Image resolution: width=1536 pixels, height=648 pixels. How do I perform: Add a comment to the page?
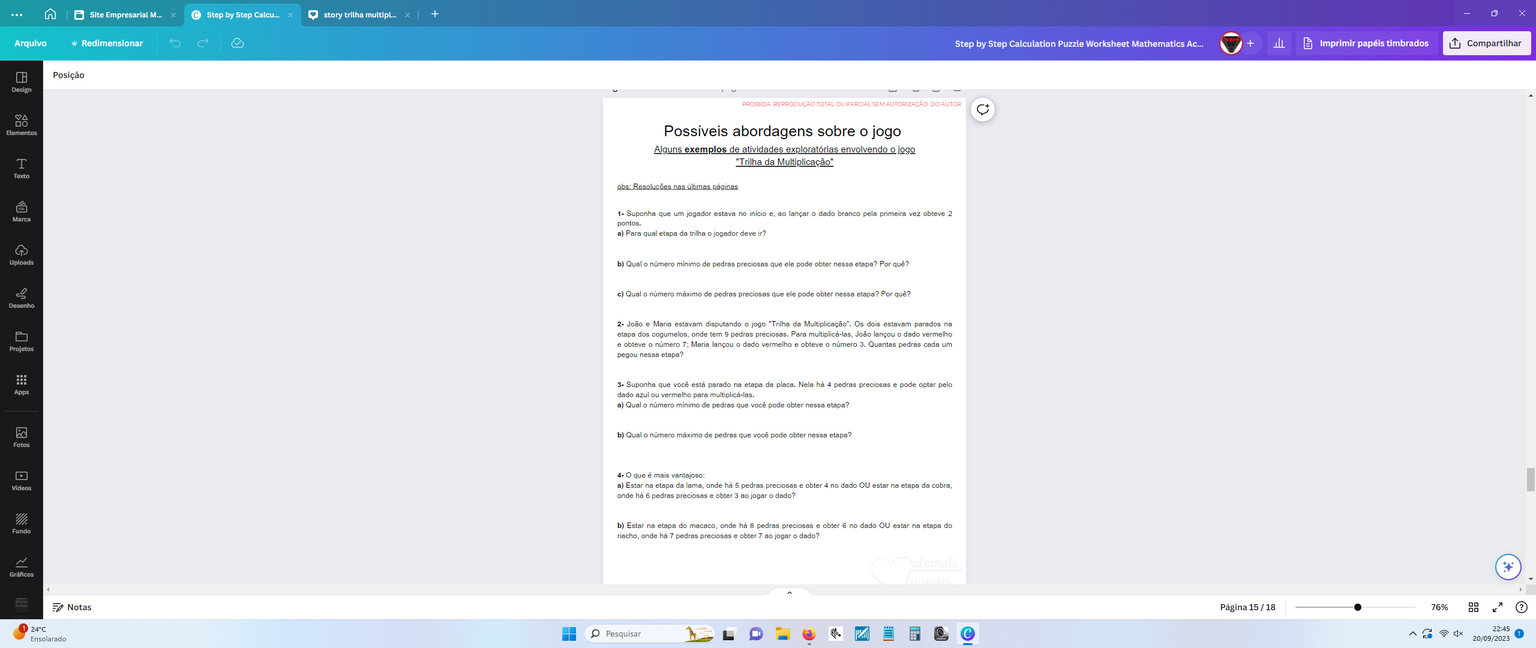pos(983,110)
